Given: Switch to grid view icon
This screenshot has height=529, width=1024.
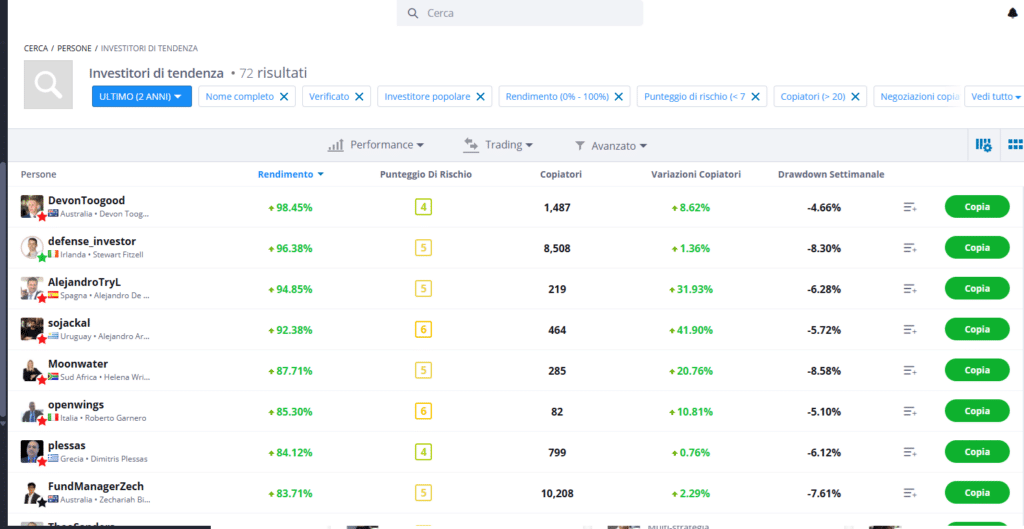Looking at the screenshot, I should pyautogui.click(x=1015, y=144).
